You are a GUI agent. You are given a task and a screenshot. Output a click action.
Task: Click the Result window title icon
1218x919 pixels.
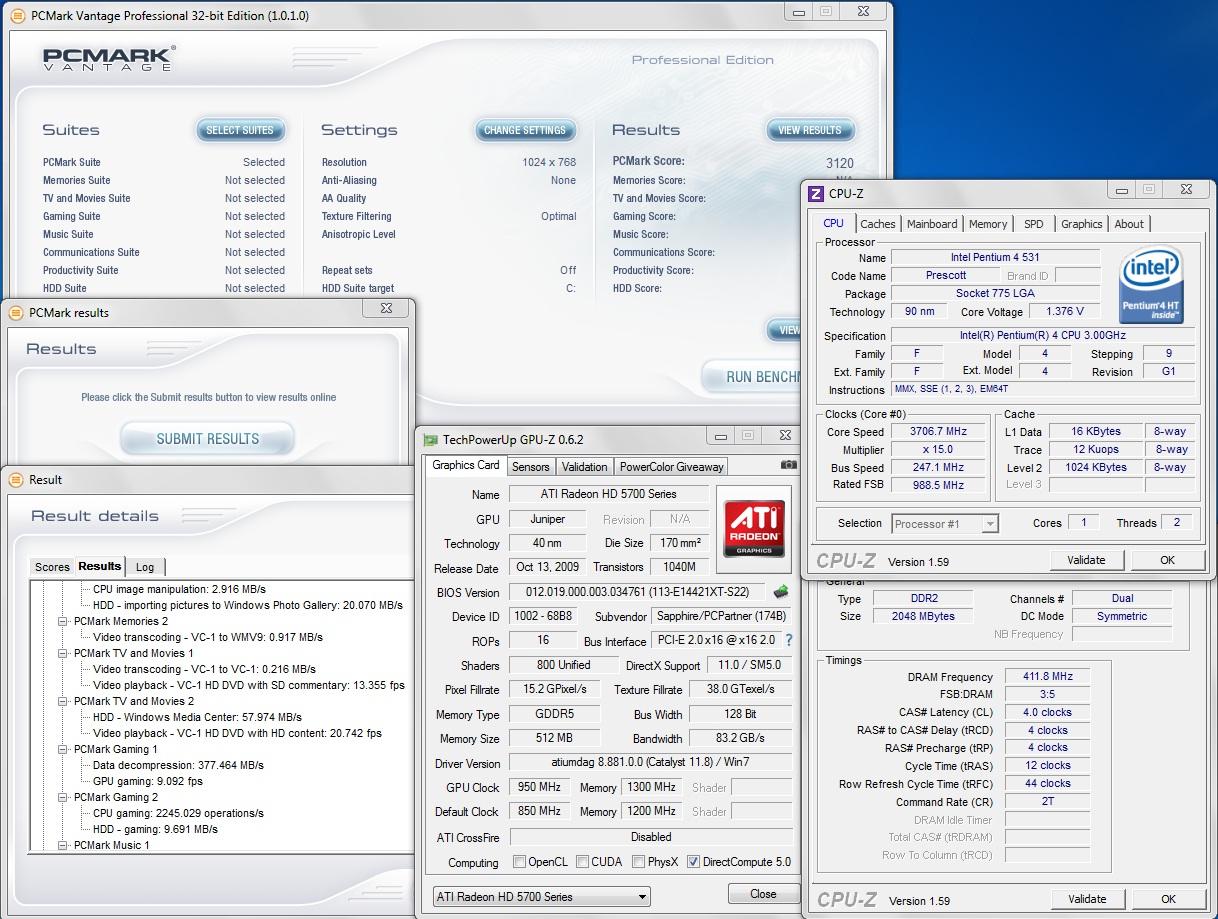coord(16,479)
